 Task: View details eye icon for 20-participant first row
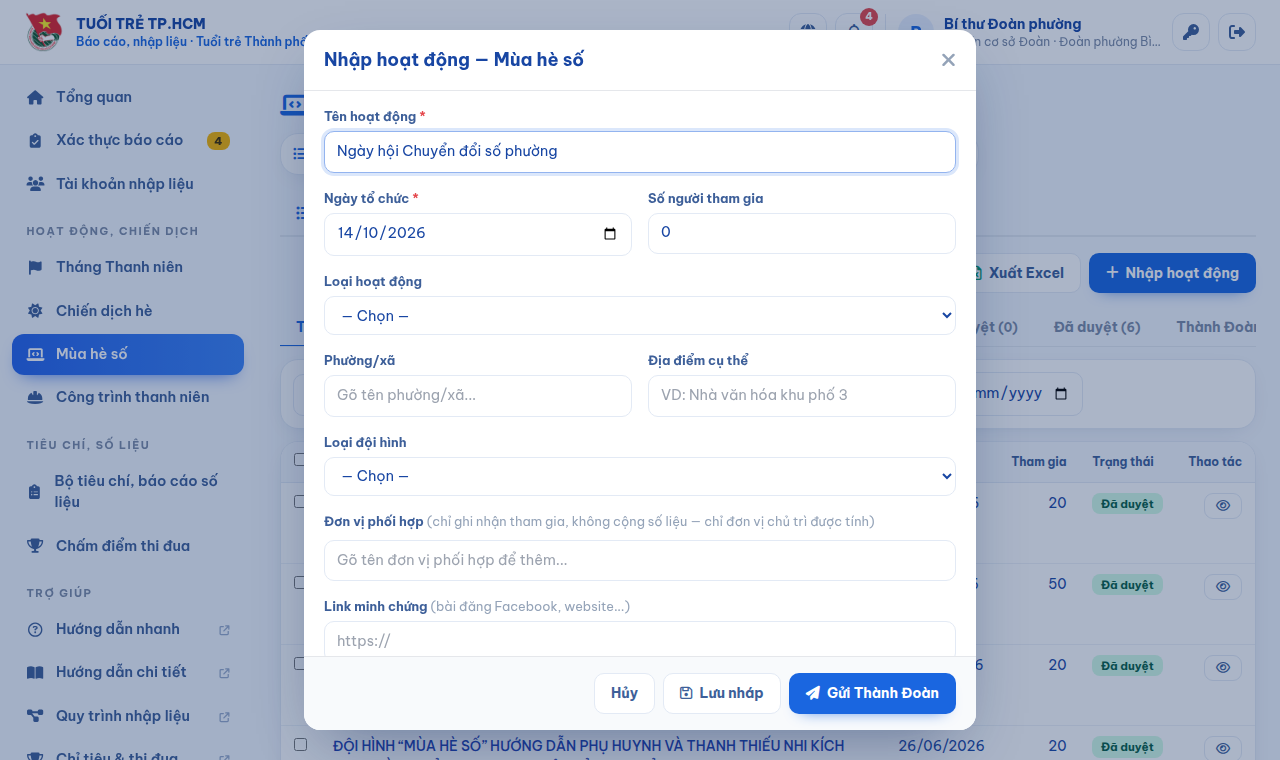click(x=1222, y=506)
